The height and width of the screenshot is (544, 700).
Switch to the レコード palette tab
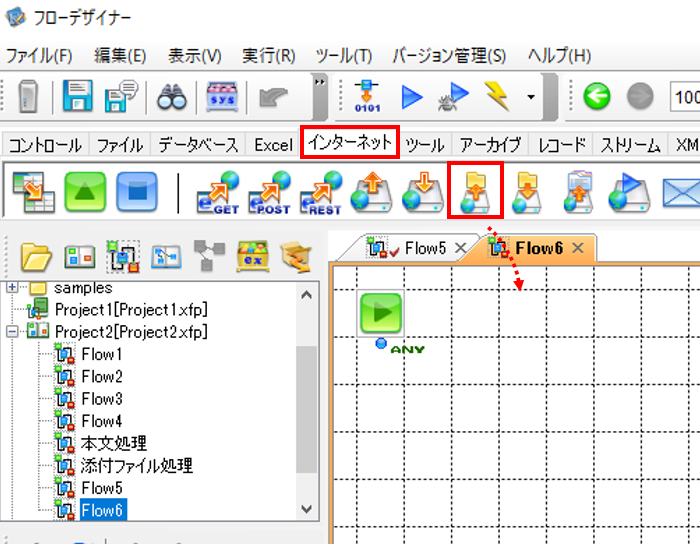(562, 145)
